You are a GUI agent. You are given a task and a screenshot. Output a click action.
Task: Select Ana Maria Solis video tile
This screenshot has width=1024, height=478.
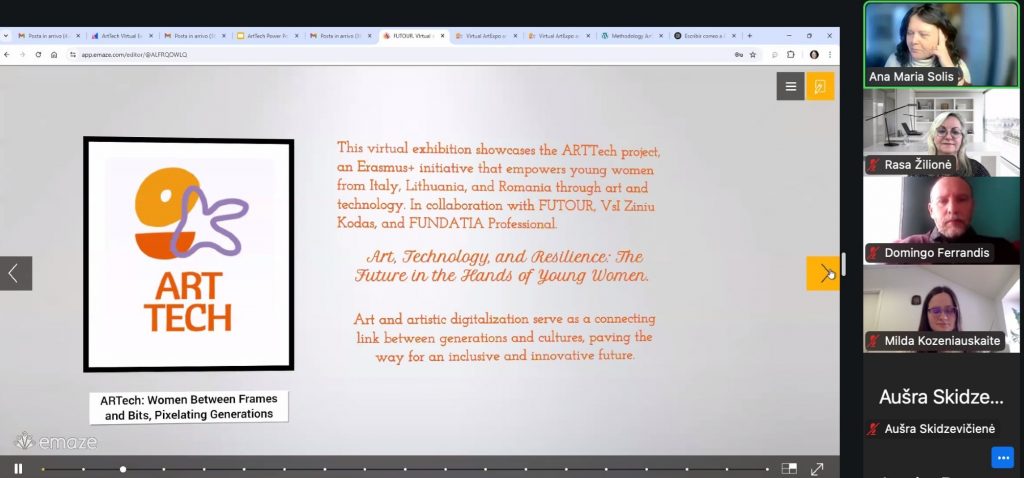941,44
